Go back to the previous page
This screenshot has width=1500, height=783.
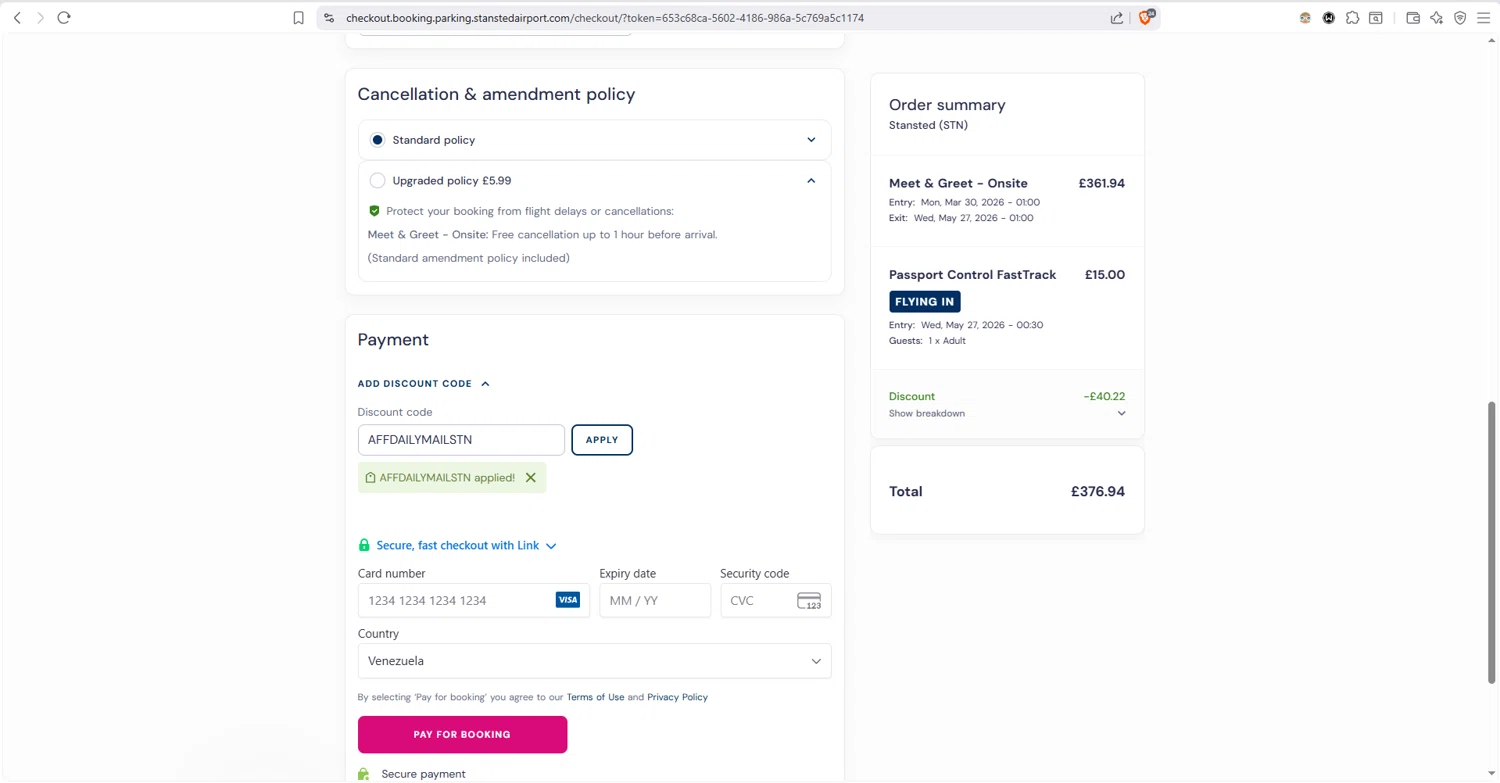17,18
